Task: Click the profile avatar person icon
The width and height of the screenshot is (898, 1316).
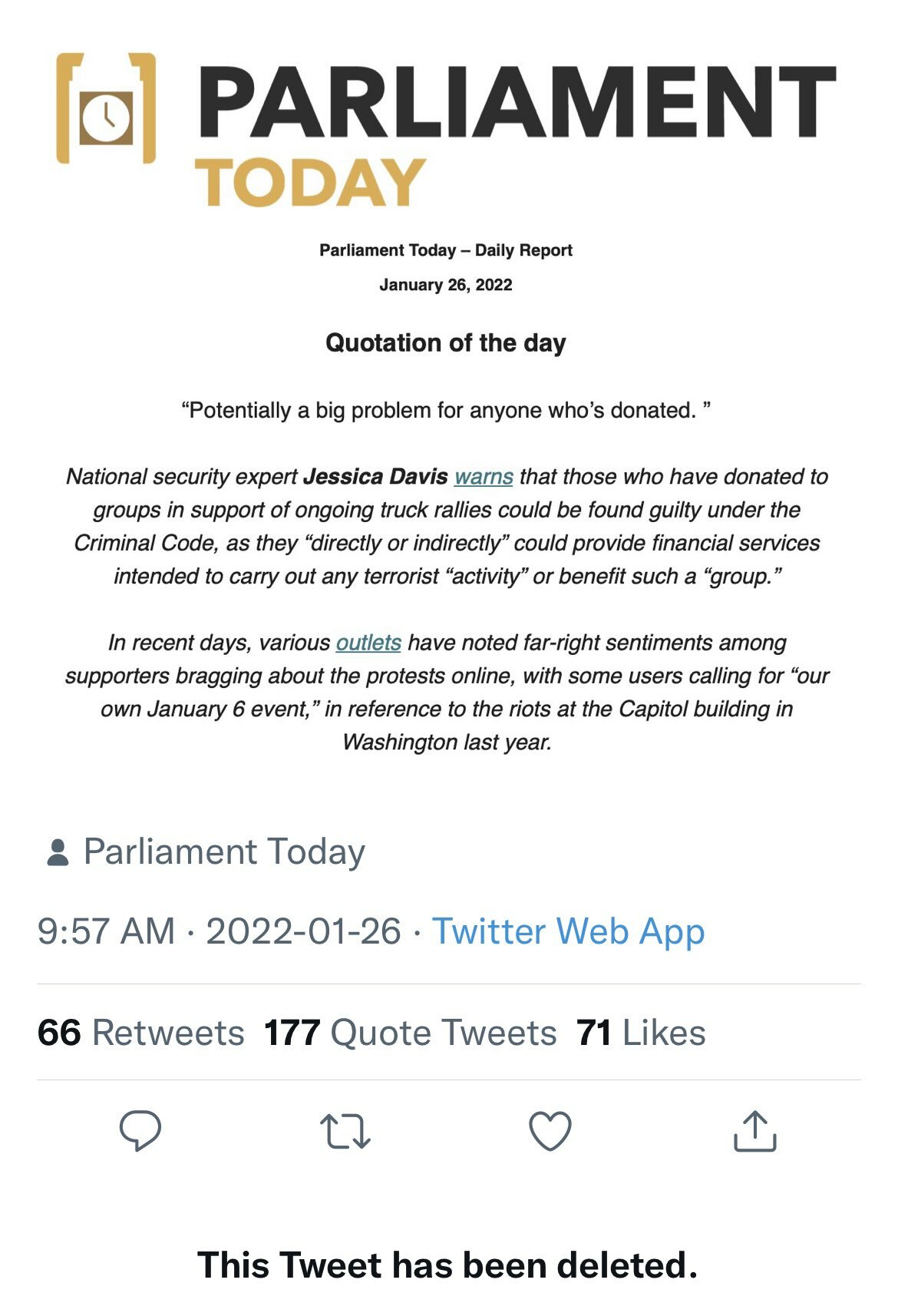Action: pyautogui.click(x=58, y=852)
